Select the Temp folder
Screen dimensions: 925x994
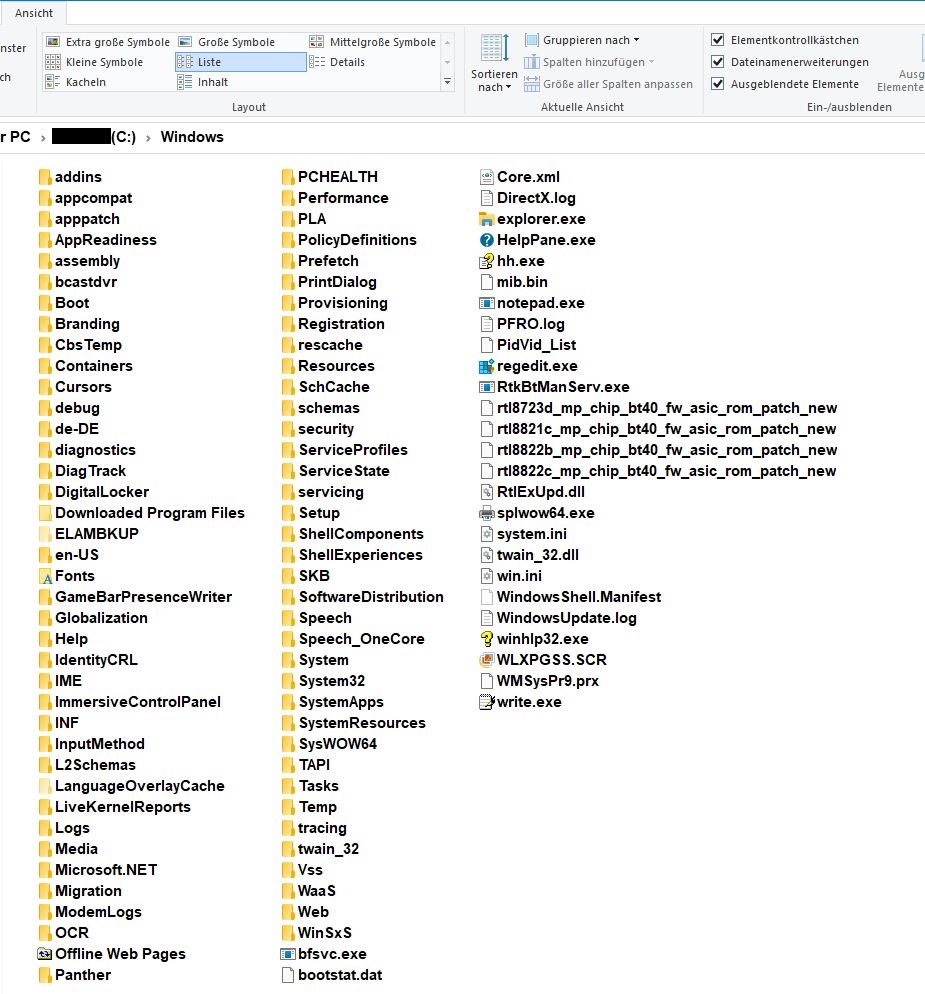tap(310, 807)
